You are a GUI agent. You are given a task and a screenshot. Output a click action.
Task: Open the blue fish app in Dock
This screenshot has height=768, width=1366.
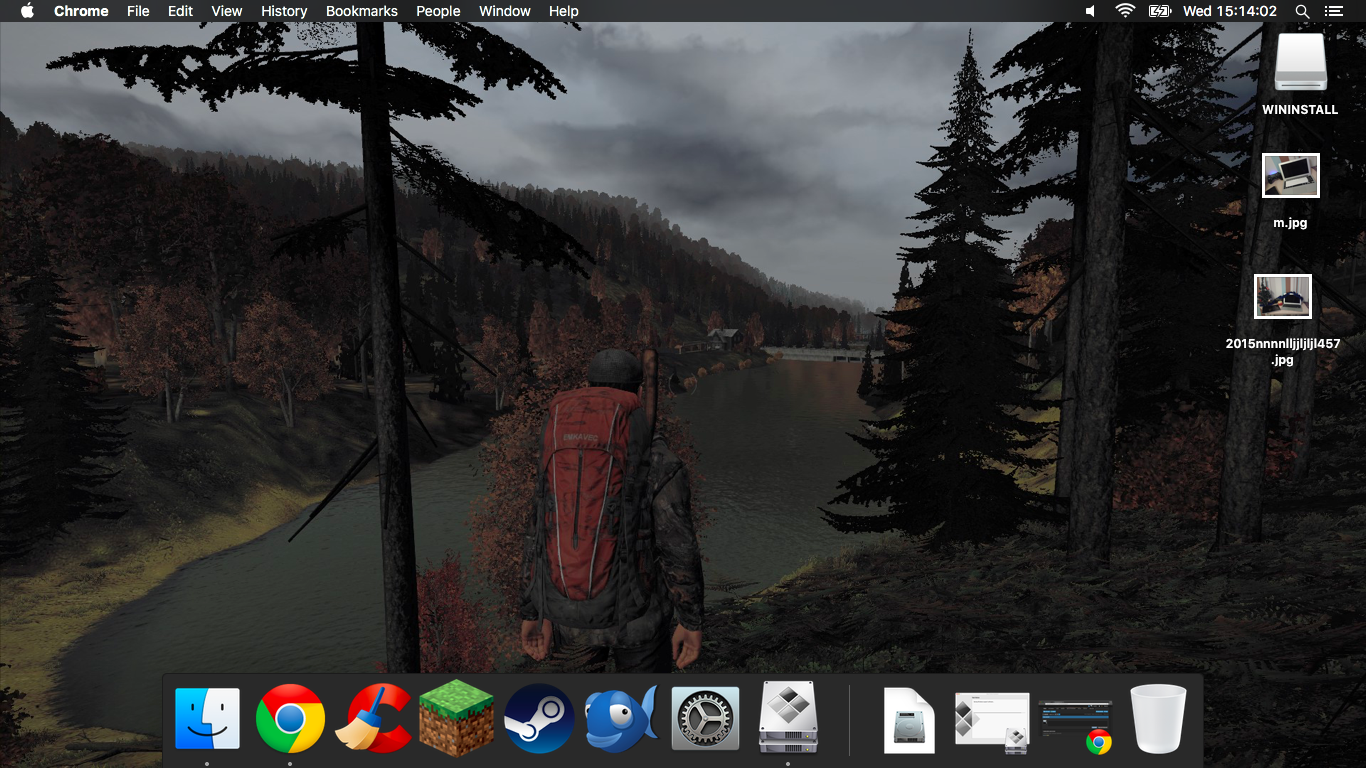pyautogui.click(x=621, y=719)
